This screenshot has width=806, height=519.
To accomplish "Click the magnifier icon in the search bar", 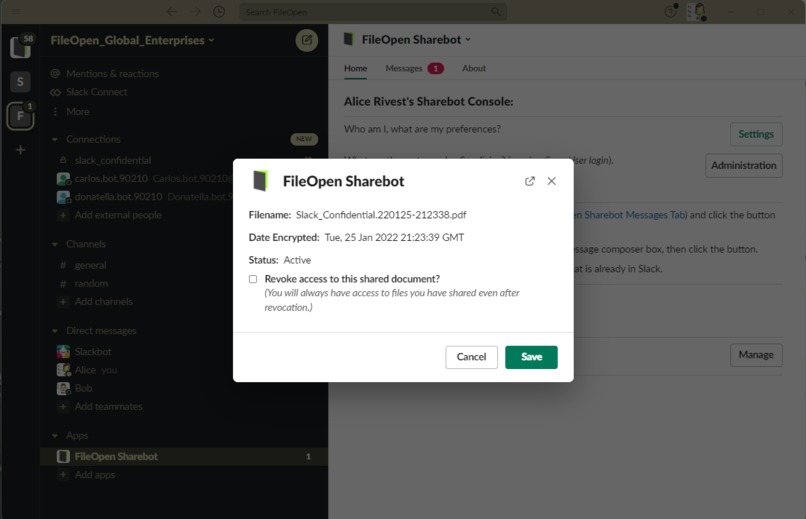I will pos(496,11).
